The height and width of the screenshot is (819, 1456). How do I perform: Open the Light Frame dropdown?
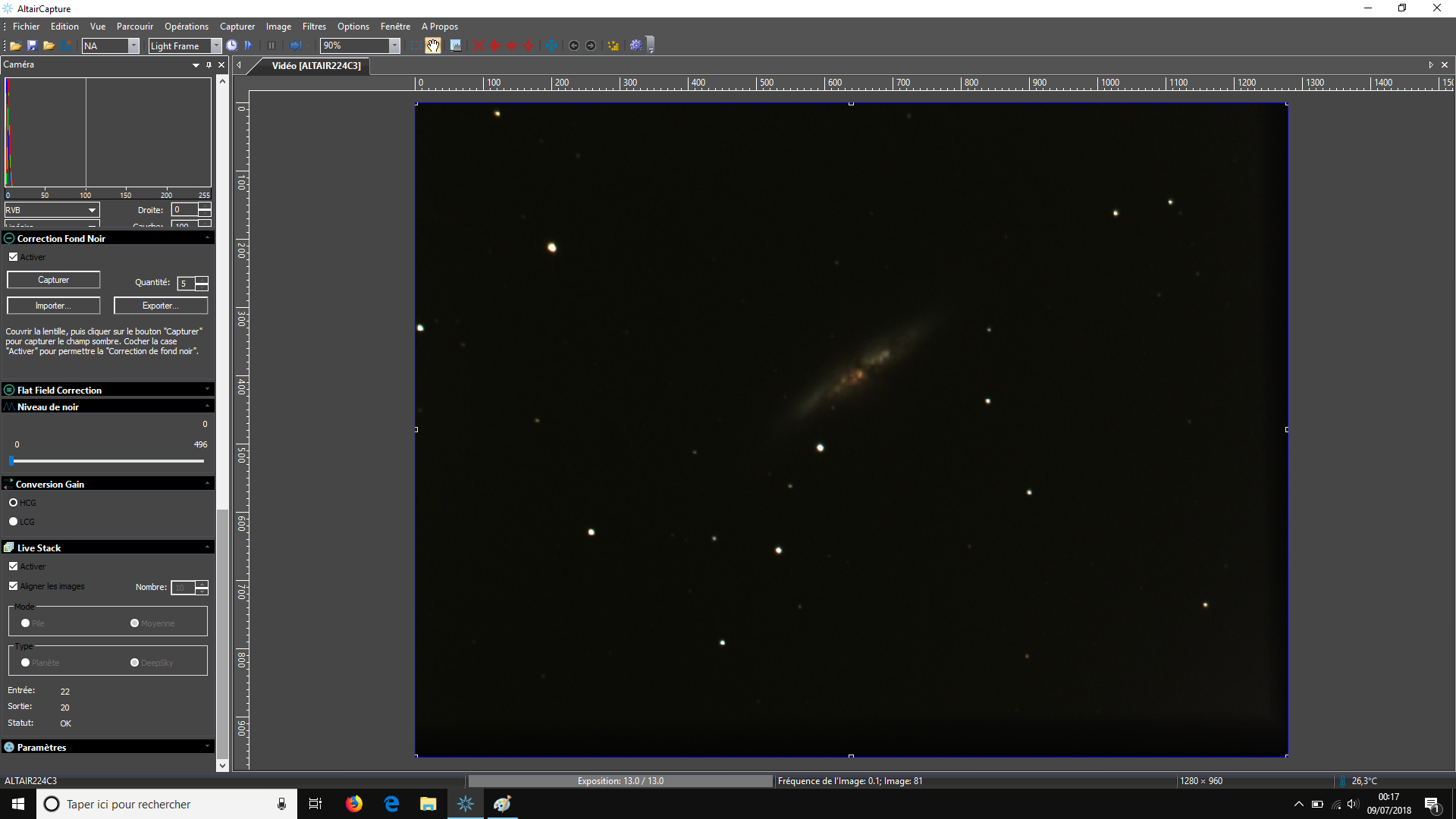tap(215, 45)
